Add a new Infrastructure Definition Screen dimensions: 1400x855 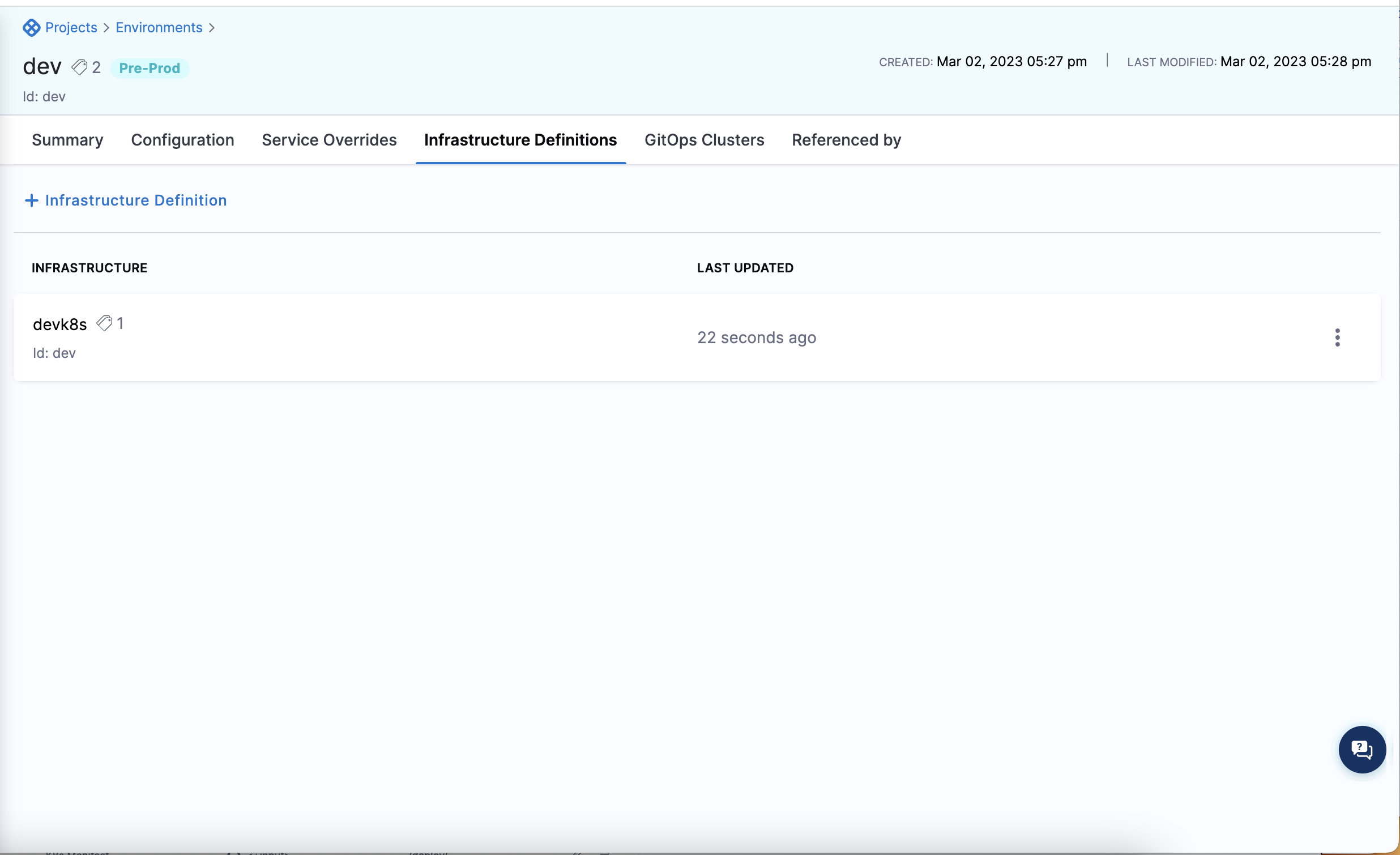pos(135,200)
